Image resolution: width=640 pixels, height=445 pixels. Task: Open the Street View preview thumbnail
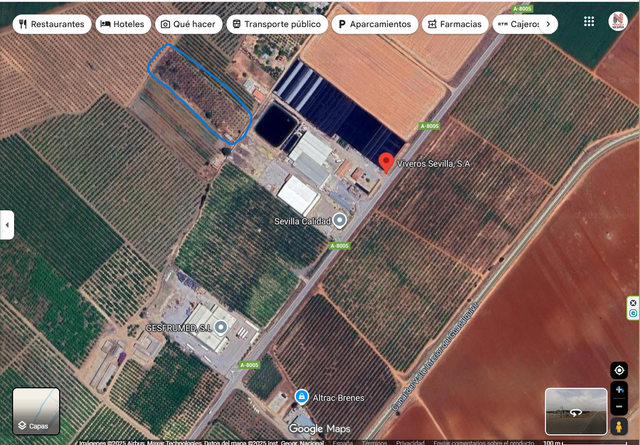[x=575, y=410]
